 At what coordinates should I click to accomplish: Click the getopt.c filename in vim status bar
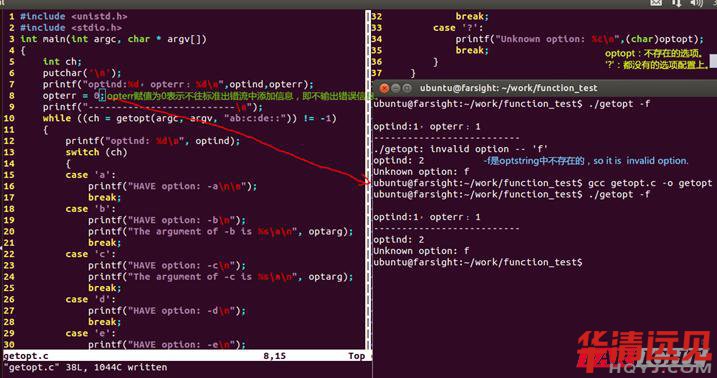point(26,356)
